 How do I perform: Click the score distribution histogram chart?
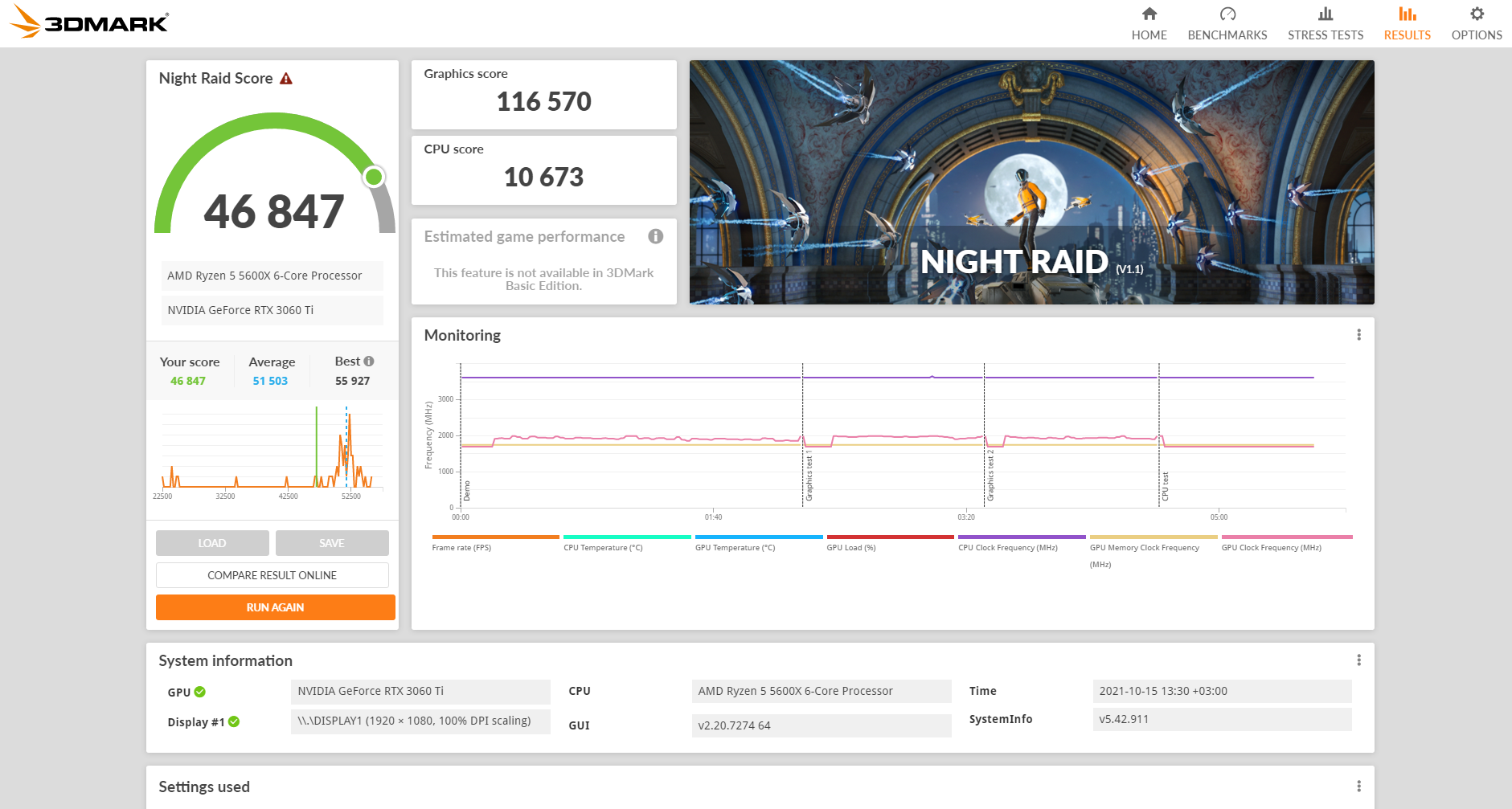pos(272,451)
